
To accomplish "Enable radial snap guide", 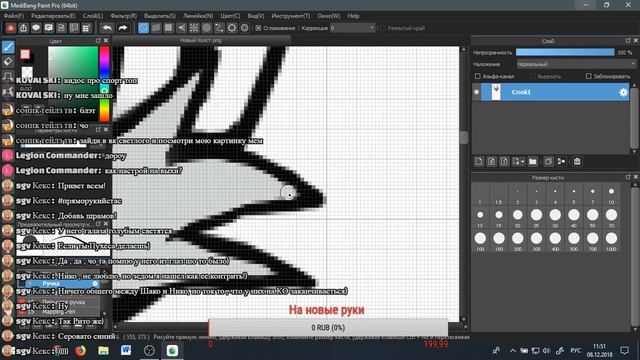I will click(x=194, y=28).
